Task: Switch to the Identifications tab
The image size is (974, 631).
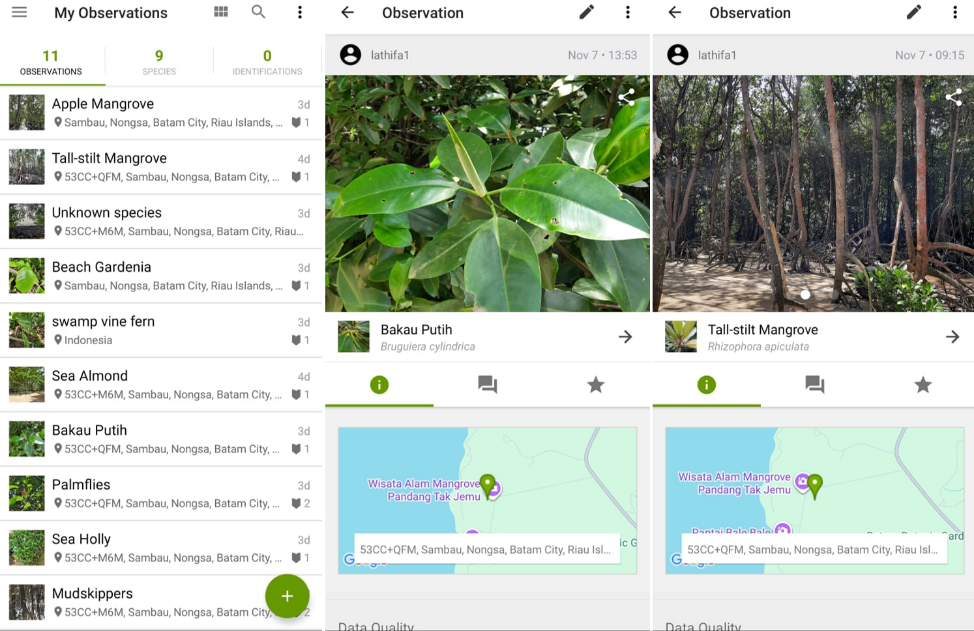Action: pyautogui.click(x=267, y=62)
